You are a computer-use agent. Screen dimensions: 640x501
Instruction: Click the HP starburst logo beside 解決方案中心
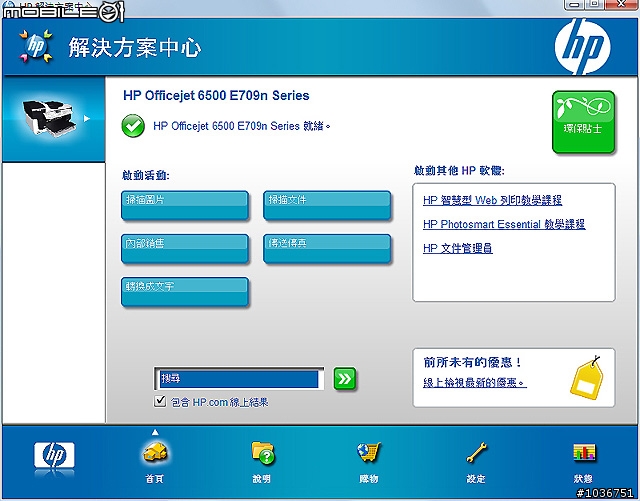point(36,46)
